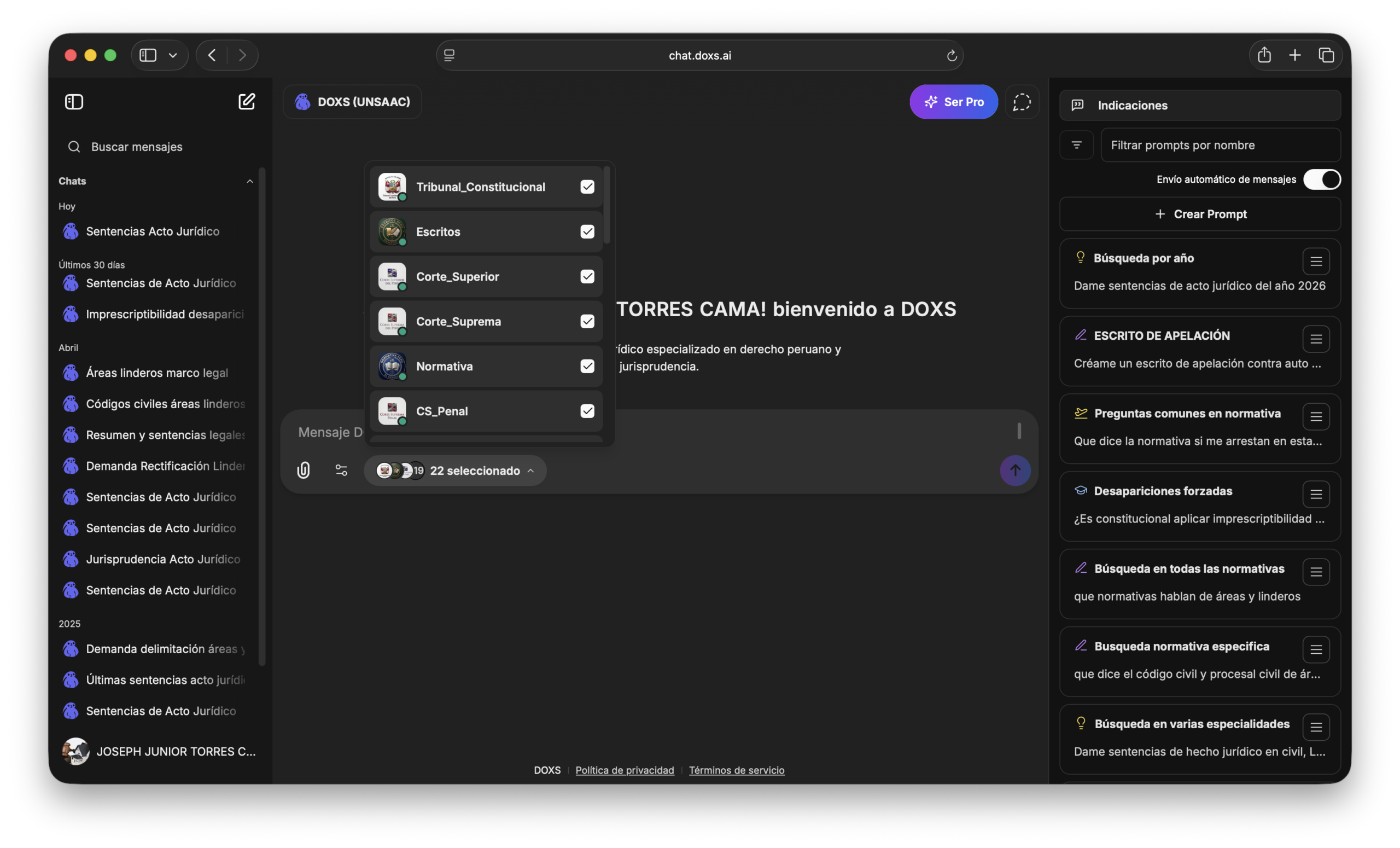
Task: Send message with the purple arrow button
Action: click(x=1016, y=471)
